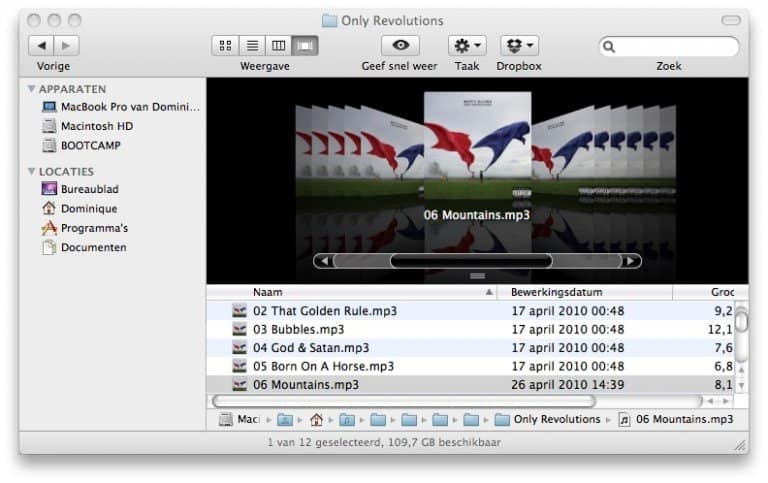The width and height of the screenshot is (768, 483).
Task: Click the magnifier icon in the search field
Action: click(x=609, y=47)
